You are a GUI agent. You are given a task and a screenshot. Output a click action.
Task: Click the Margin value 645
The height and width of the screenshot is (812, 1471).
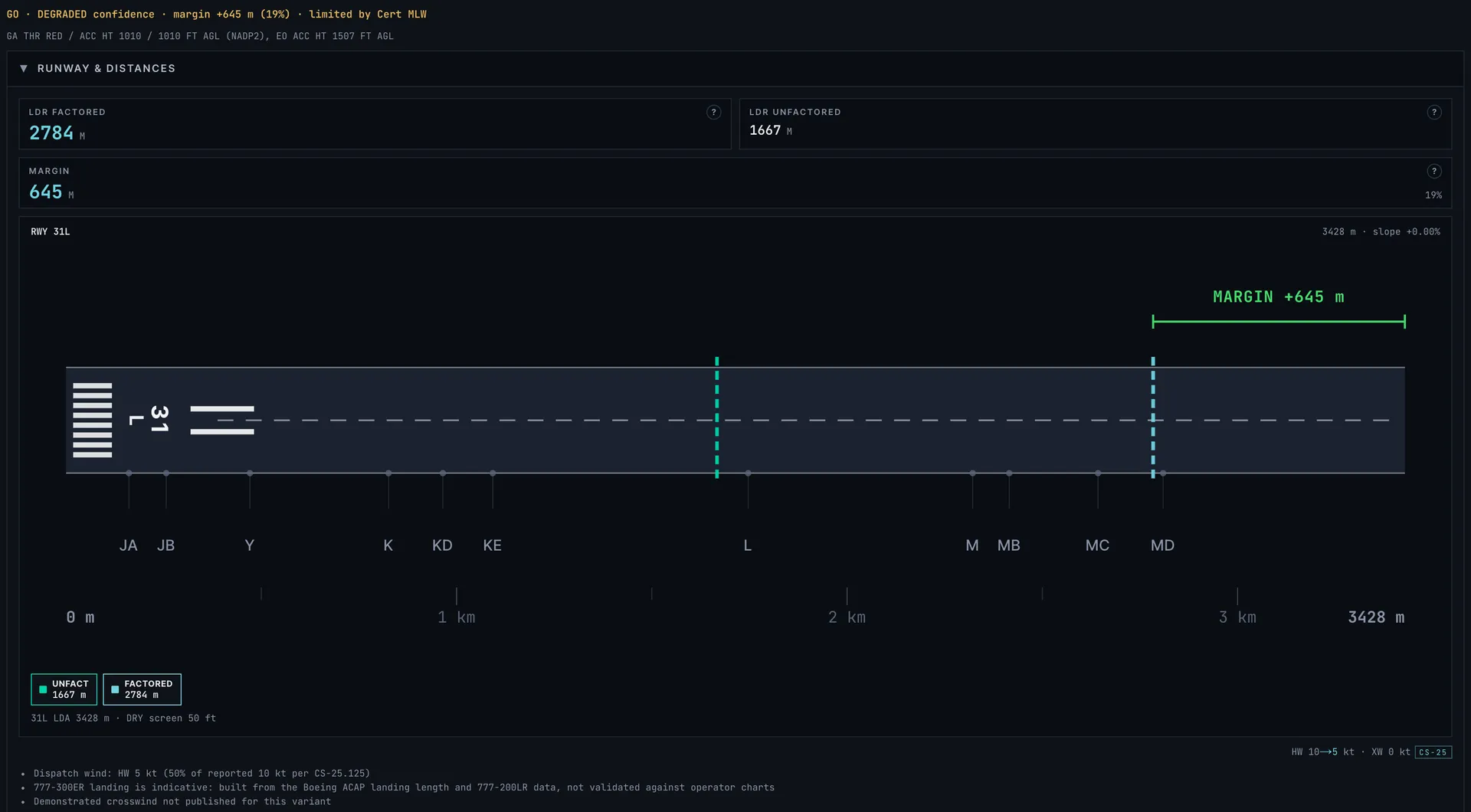(x=46, y=192)
